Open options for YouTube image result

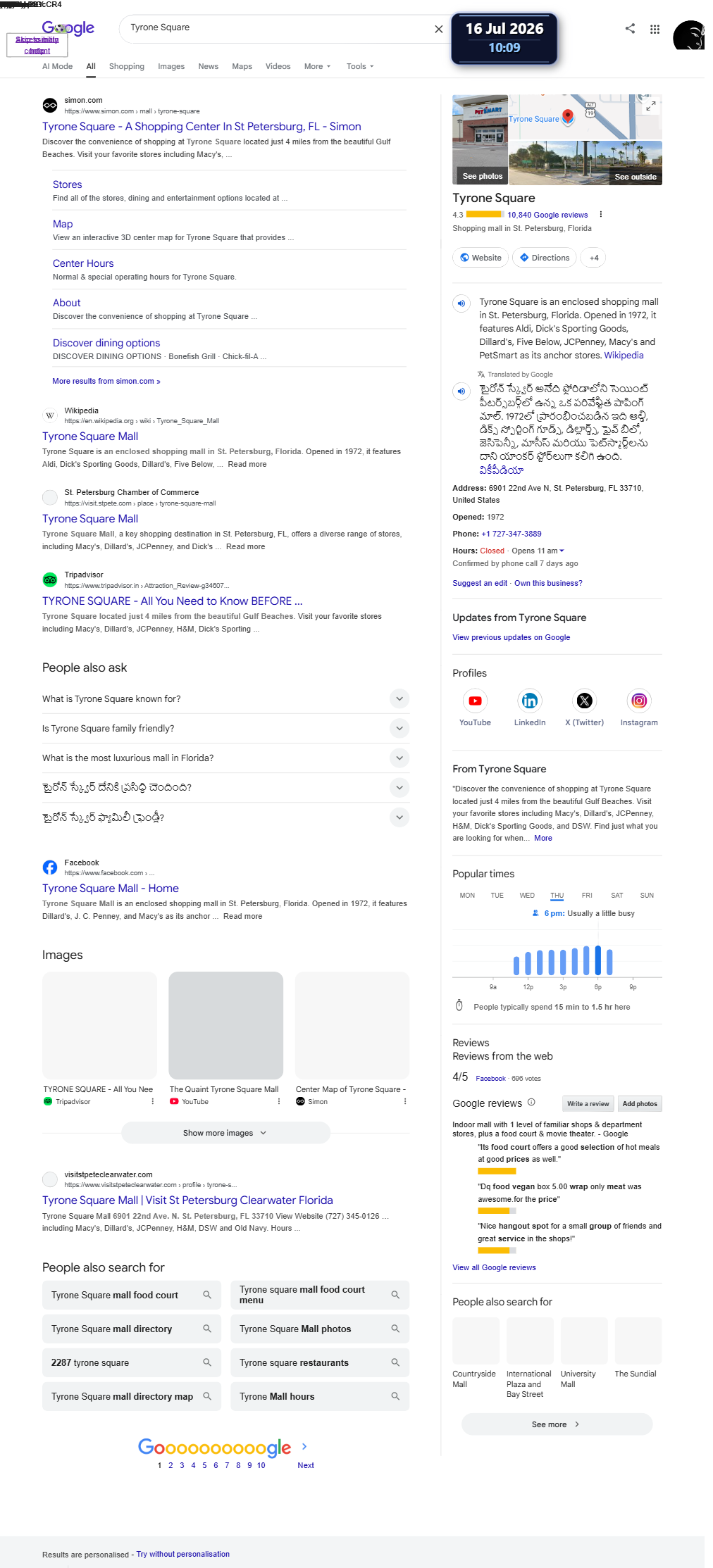(279, 1102)
